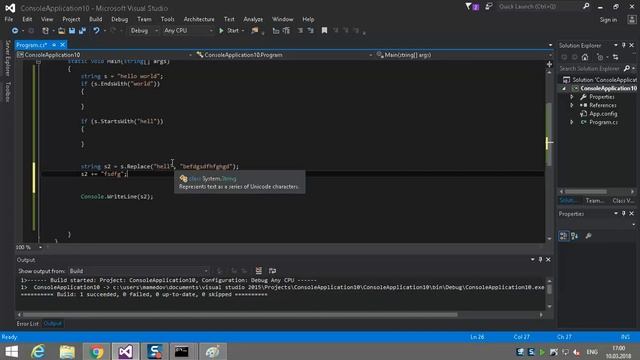Toggle auto-hide pin on Properties panel
The width and height of the screenshot is (640, 360).
pyautogui.click(x=624, y=213)
